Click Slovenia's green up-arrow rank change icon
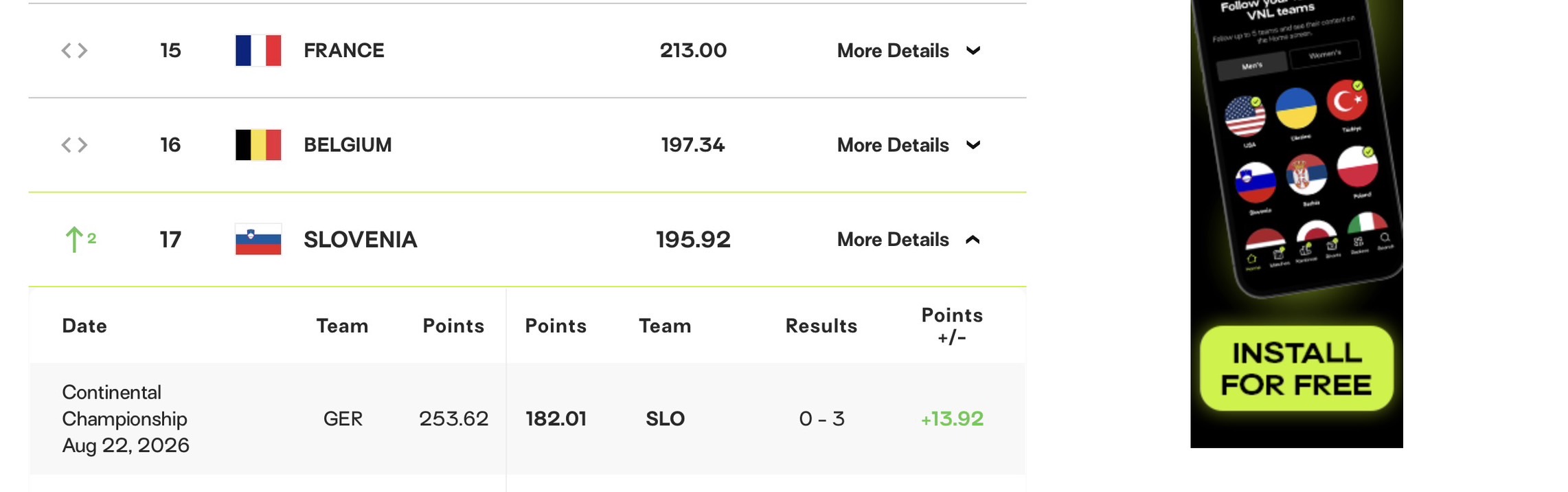This screenshot has width=1568, height=492. pos(73,239)
